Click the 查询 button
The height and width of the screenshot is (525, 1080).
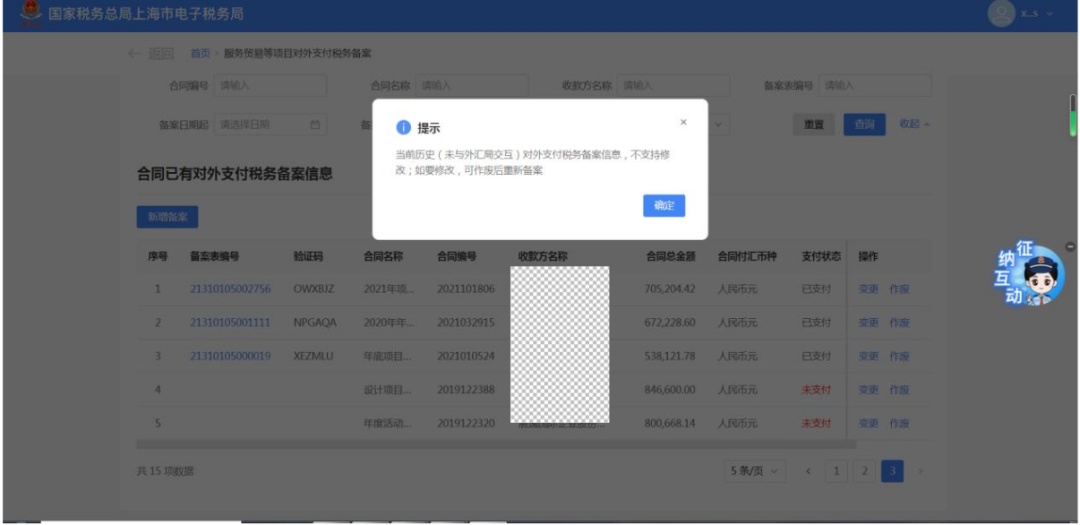(x=864, y=125)
